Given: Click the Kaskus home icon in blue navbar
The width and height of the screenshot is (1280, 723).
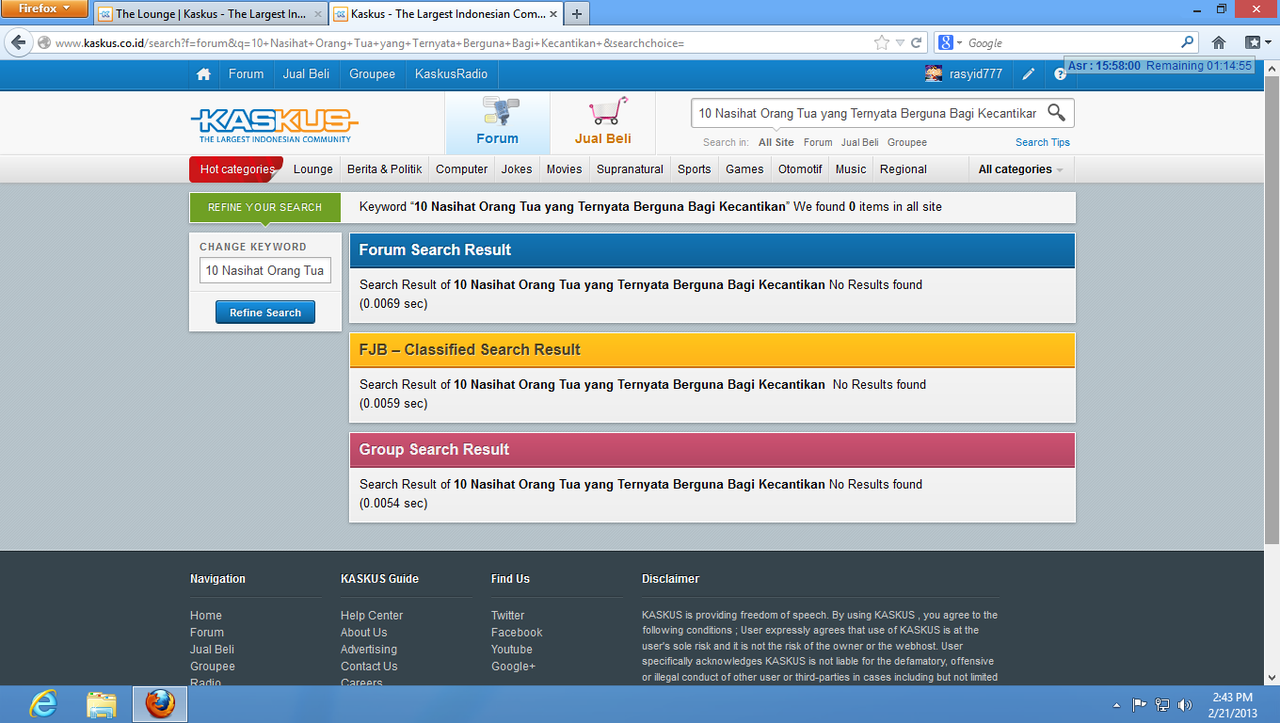Looking at the screenshot, I should point(204,74).
